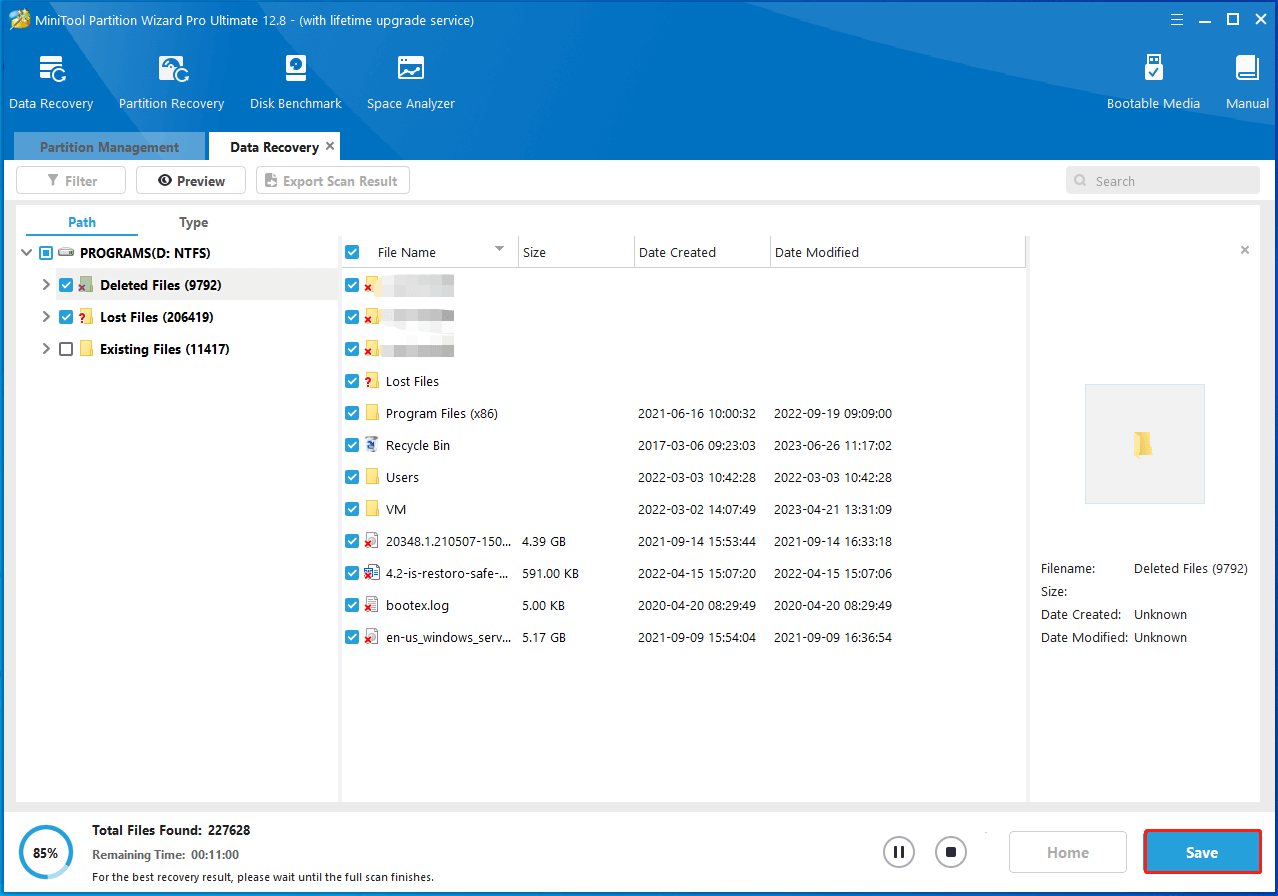
Task: Click the folder preview thumbnail
Action: pyautogui.click(x=1144, y=444)
